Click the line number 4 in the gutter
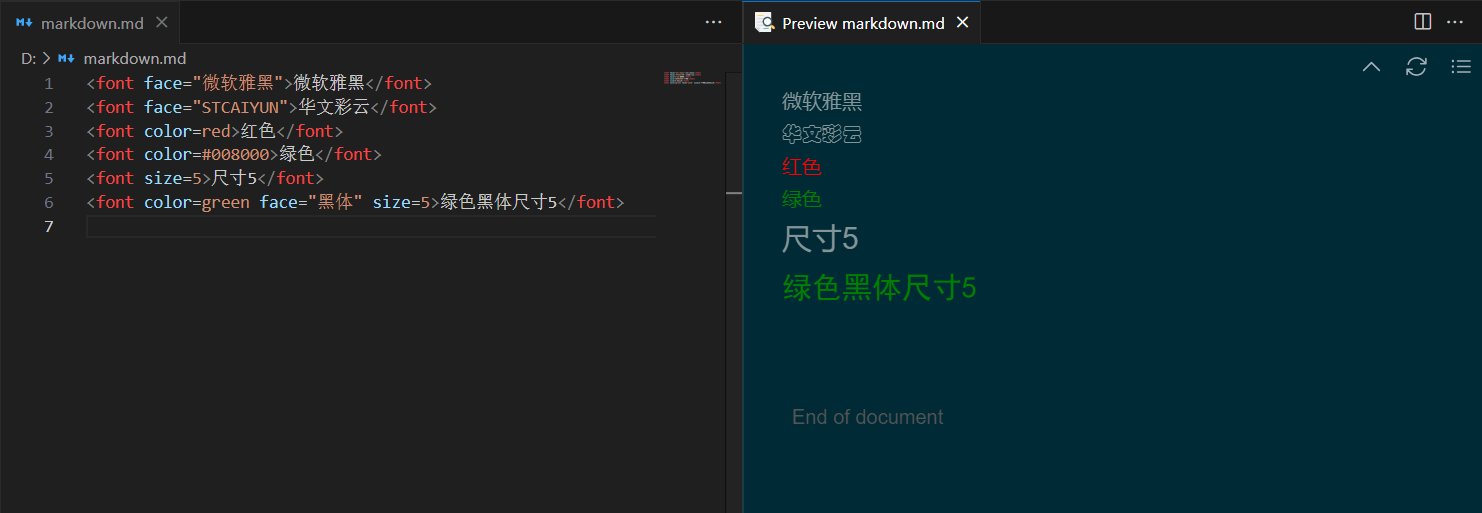This screenshot has height=513, width=1482. coord(48,155)
